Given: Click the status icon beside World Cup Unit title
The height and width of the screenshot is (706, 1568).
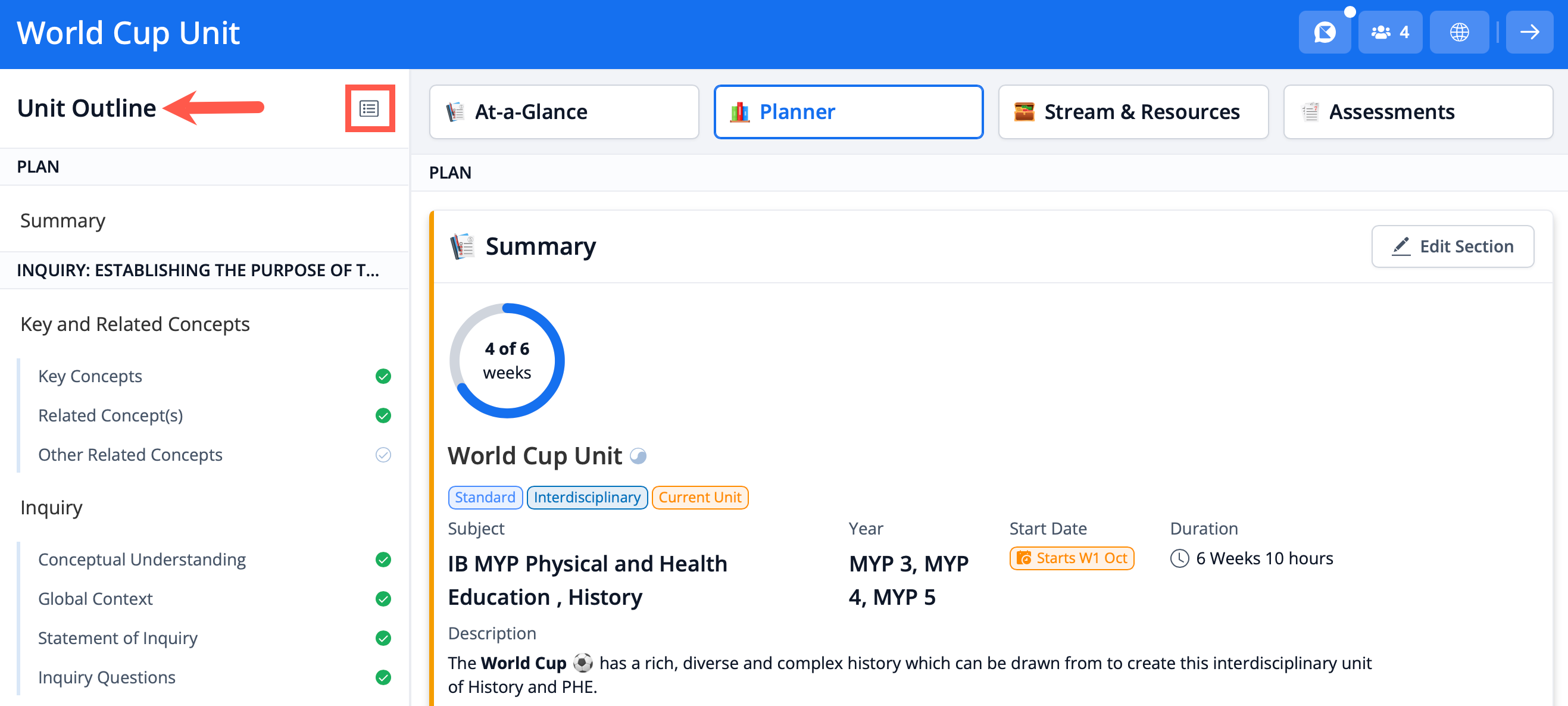Looking at the screenshot, I should [638, 456].
